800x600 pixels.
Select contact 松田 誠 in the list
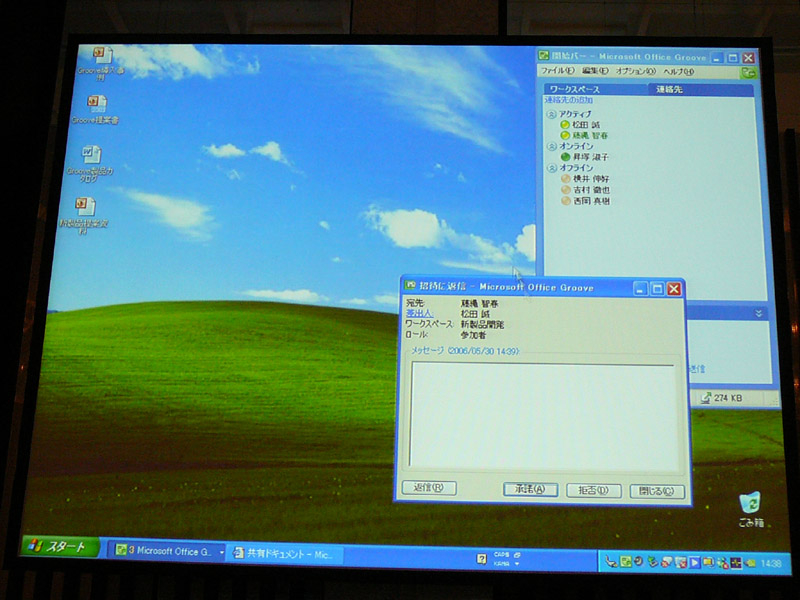pos(586,124)
